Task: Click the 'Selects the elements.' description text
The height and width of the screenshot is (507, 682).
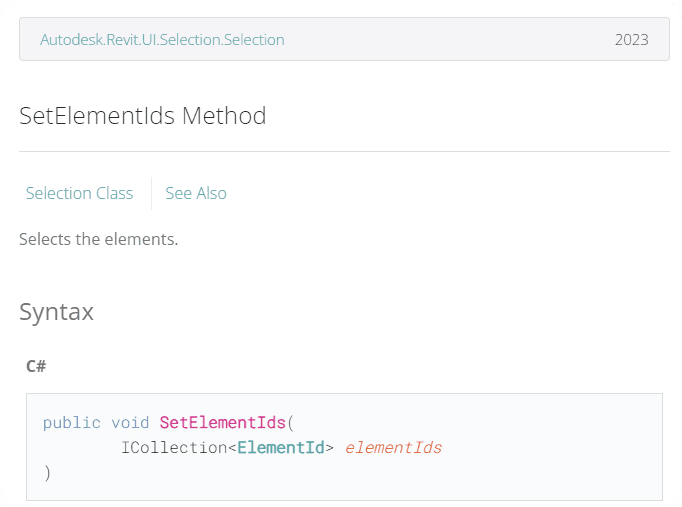Action: coord(98,240)
